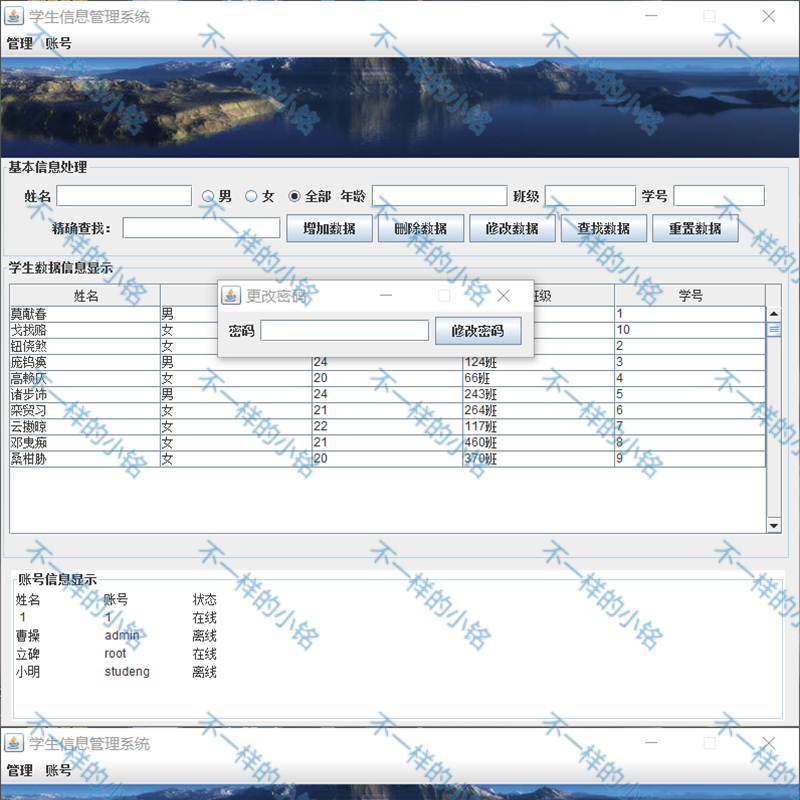Click the scrollbar thumb of the student table
This screenshot has width=800, height=800.
pos(773,330)
